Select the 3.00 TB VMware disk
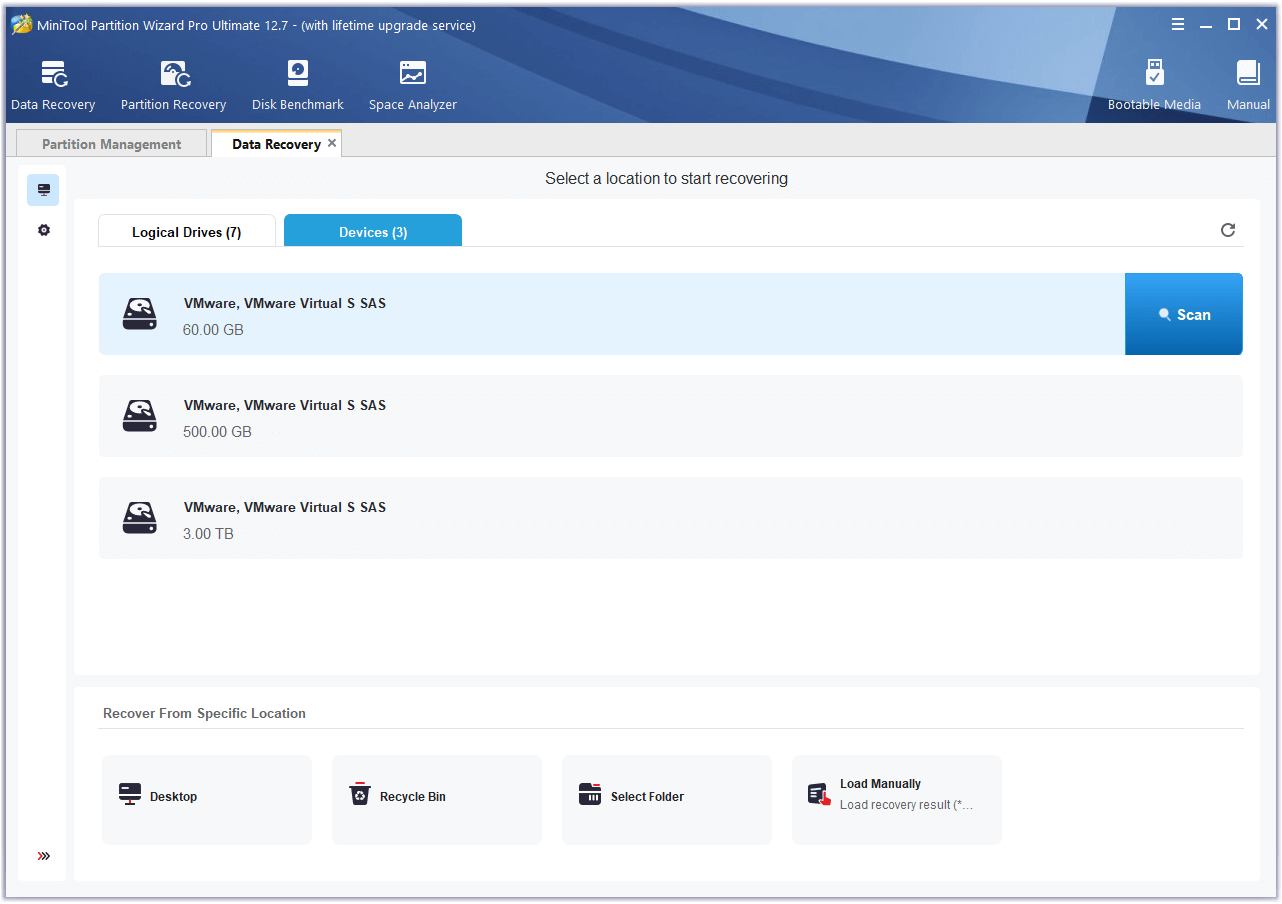Viewport: 1282px width, 904px height. tap(671, 518)
